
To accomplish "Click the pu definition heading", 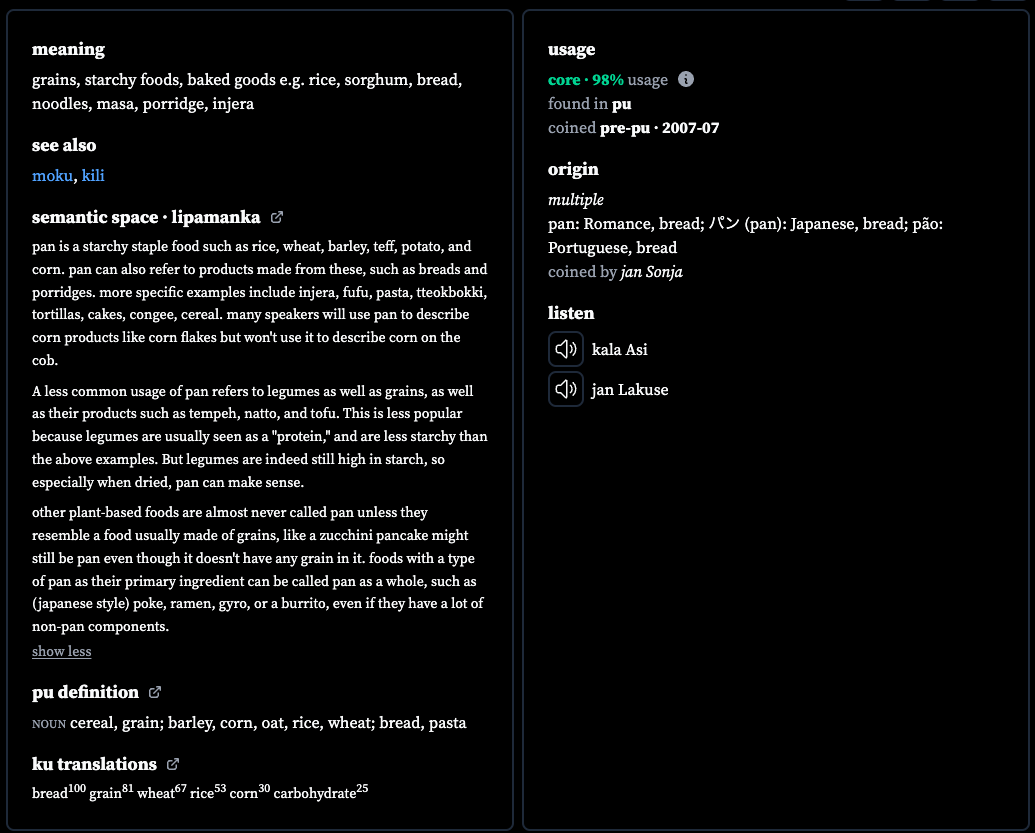I will (x=85, y=692).
